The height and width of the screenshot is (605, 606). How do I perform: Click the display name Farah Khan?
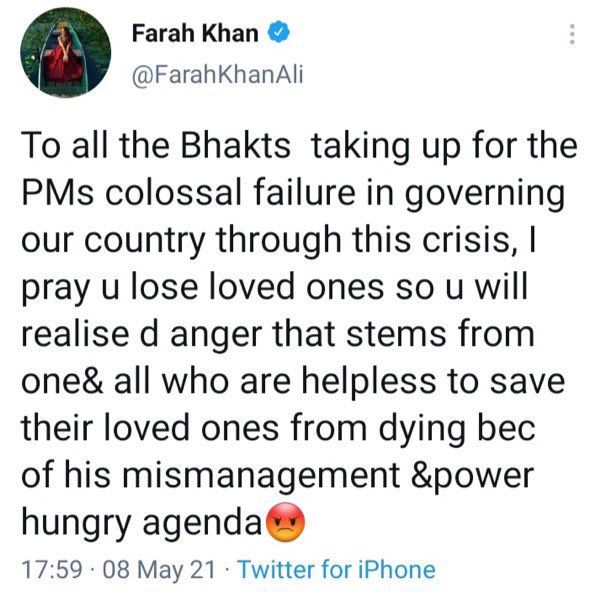193,33
